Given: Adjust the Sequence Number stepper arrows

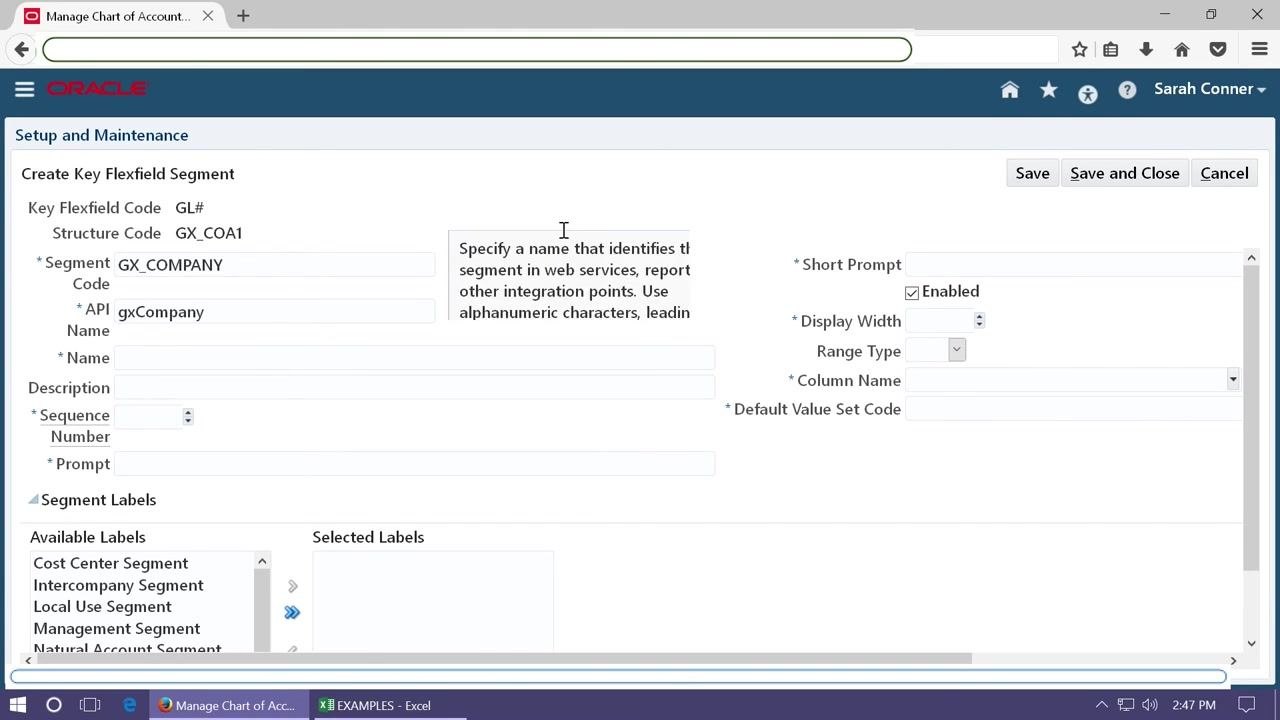Looking at the screenshot, I should (188, 416).
